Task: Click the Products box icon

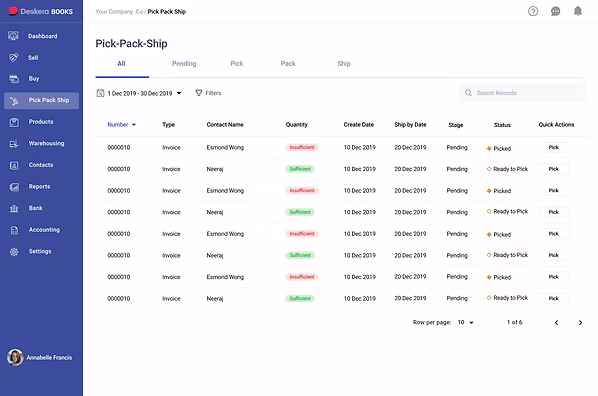Action: tap(14, 122)
